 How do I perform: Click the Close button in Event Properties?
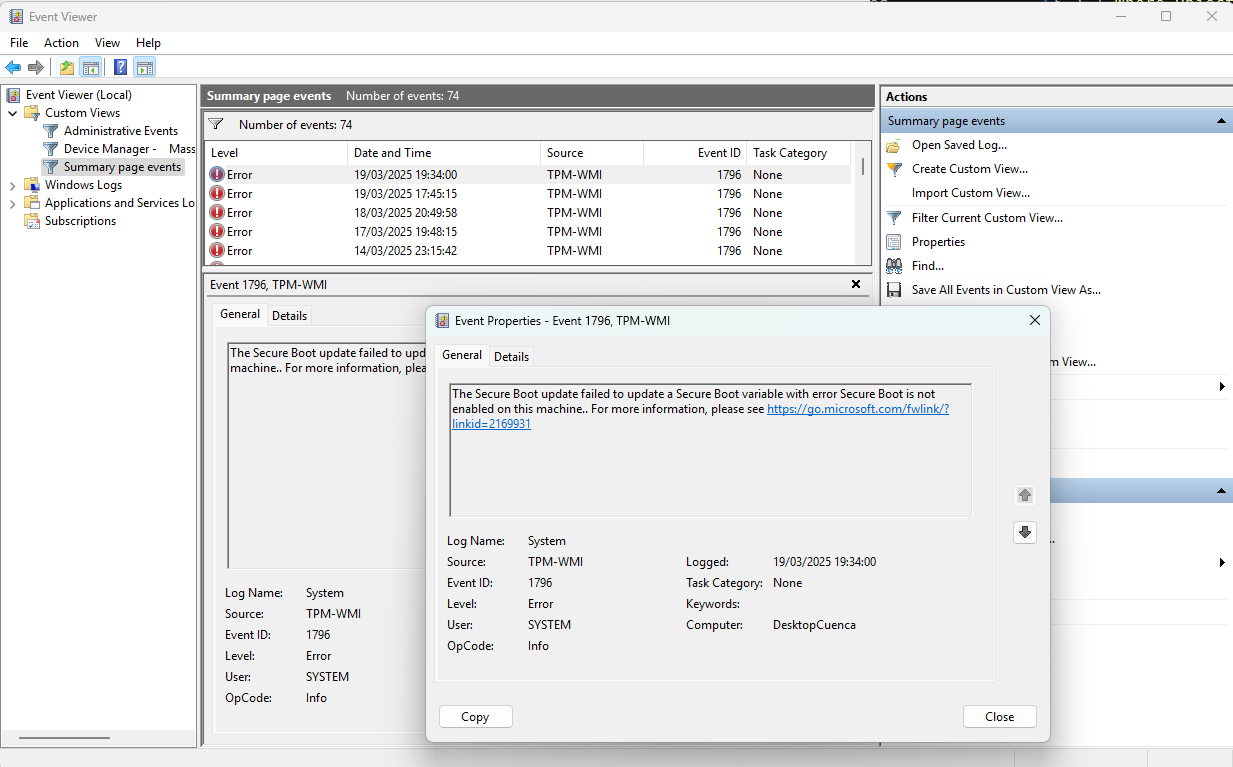[999, 716]
